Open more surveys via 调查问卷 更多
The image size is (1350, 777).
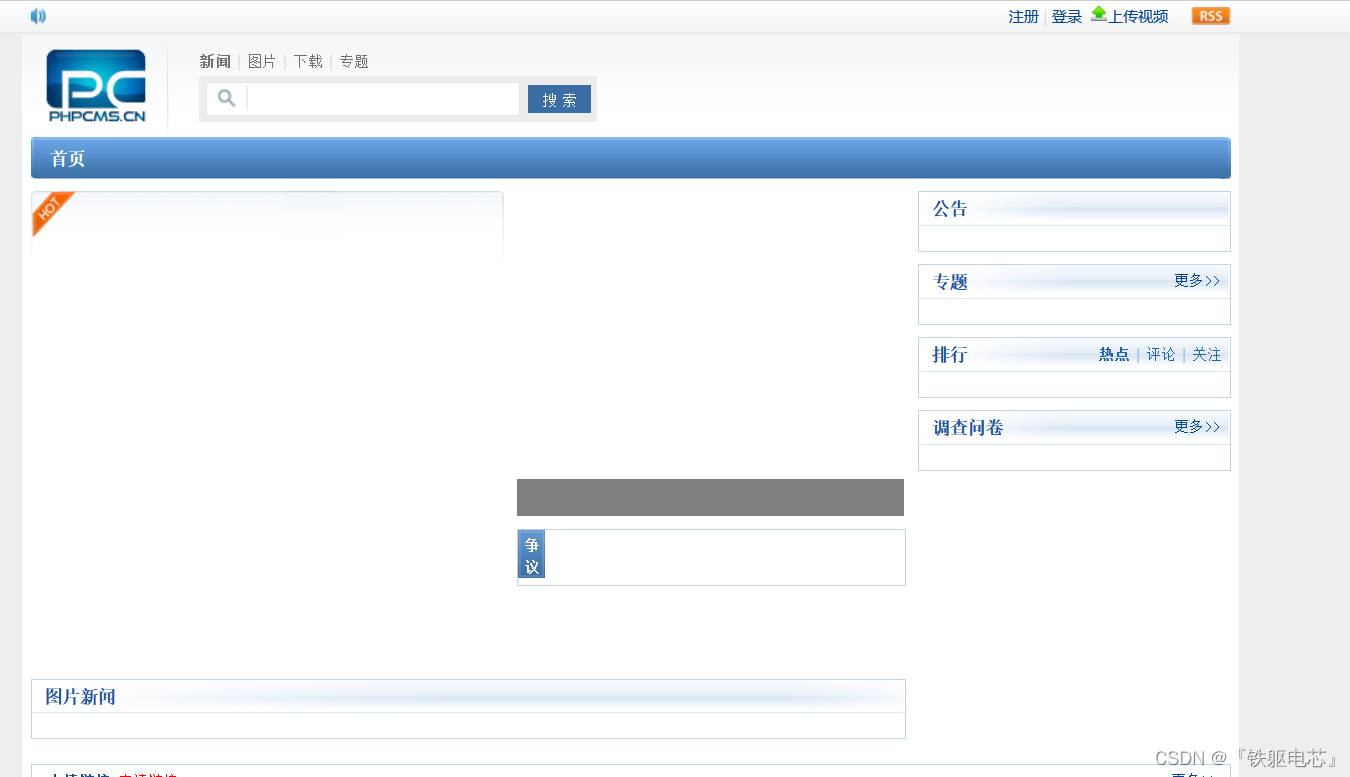click(1196, 427)
